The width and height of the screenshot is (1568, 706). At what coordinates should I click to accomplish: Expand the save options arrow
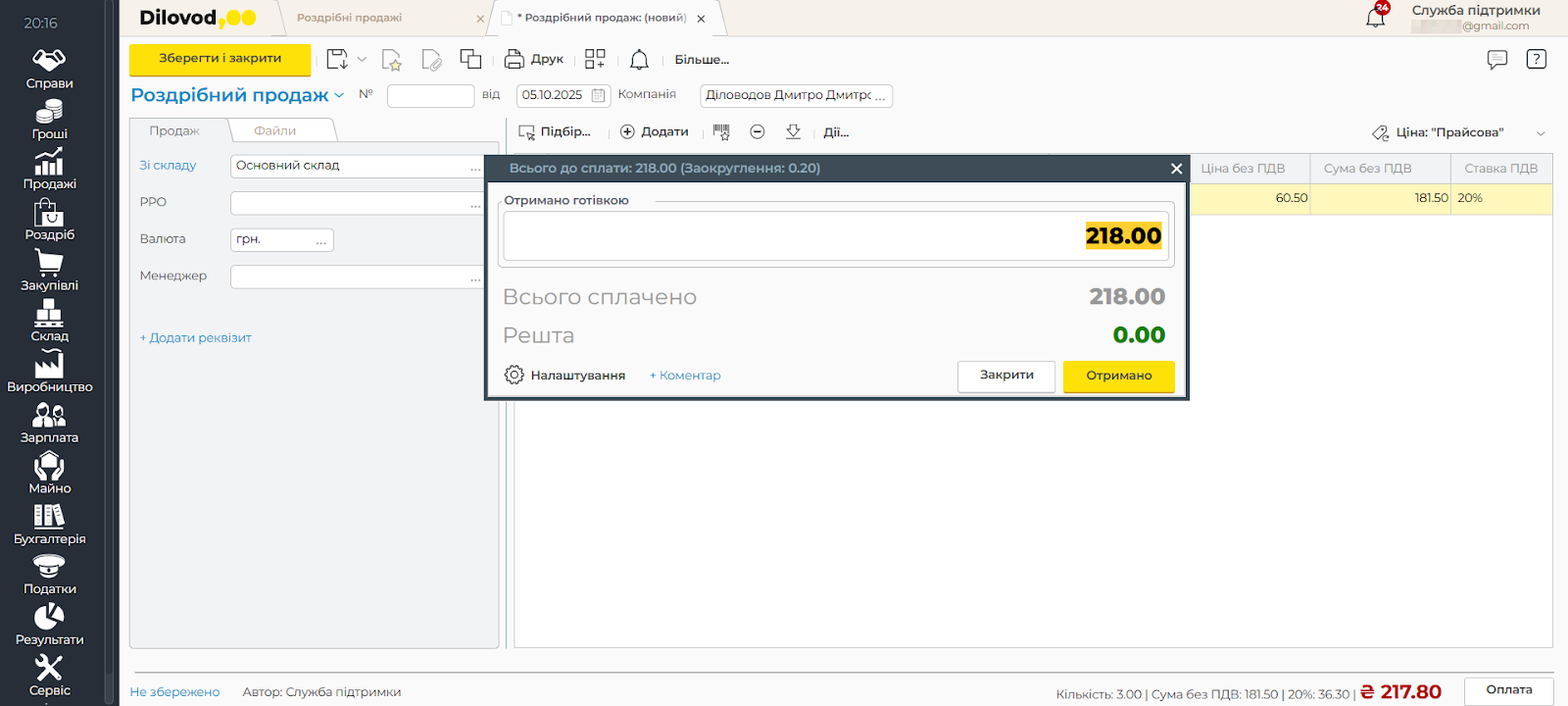362,60
